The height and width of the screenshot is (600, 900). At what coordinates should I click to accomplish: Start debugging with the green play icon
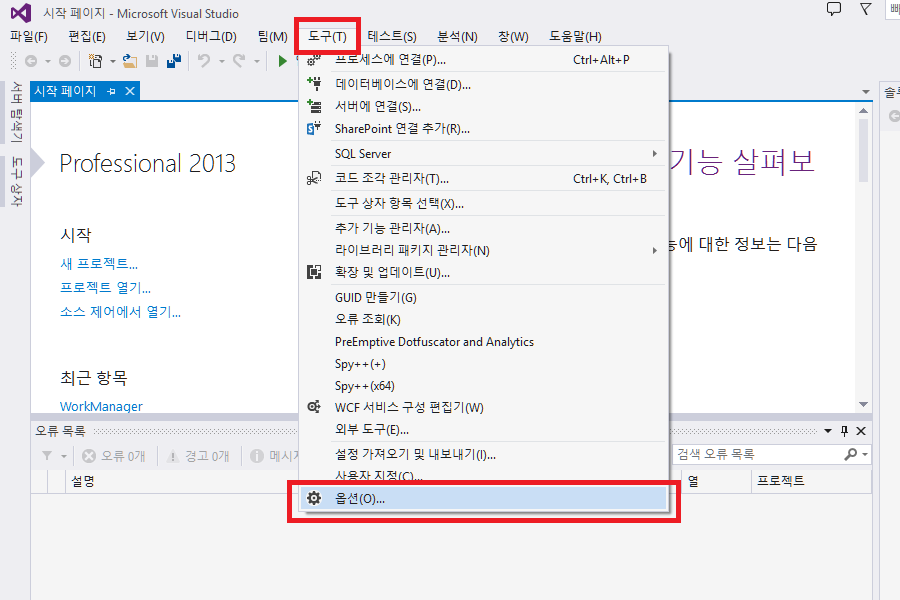(282, 61)
